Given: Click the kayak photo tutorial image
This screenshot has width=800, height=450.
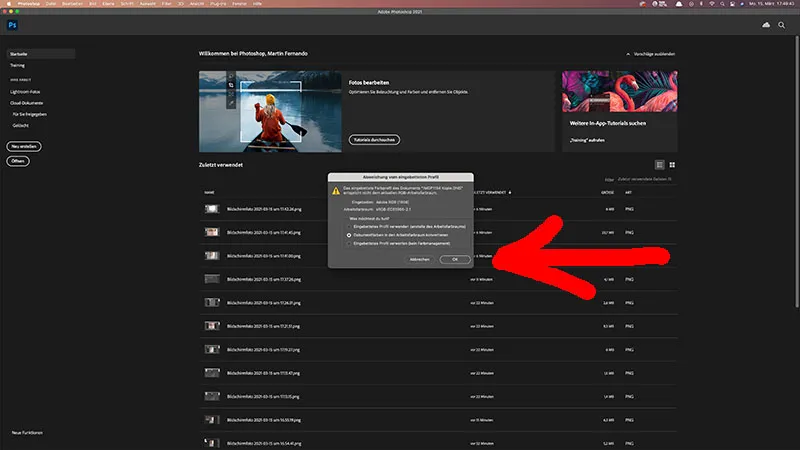Looking at the screenshot, I should [x=270, y=111].
